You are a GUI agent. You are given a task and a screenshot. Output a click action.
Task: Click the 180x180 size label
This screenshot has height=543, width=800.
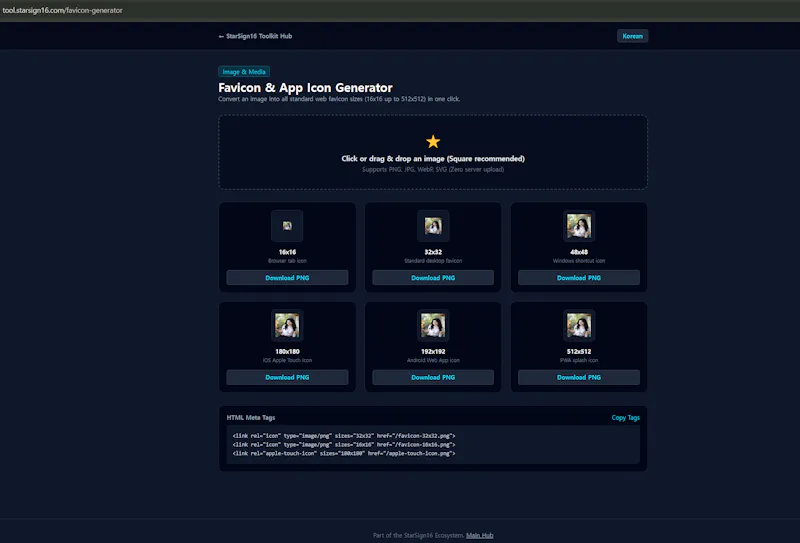pyautogui.click(x=287, y=352)
